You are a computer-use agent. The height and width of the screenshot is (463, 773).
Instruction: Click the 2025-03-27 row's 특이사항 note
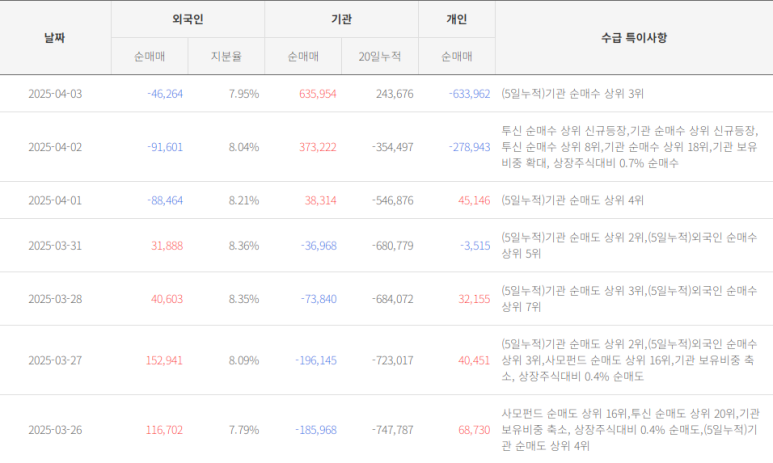629,360
